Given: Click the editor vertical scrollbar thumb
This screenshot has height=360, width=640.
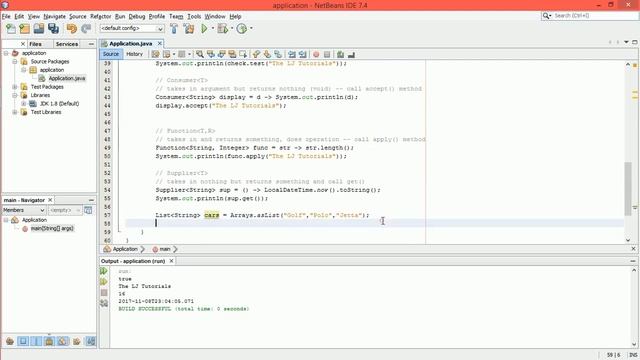Looking at the screenshot, I should 628,189.
